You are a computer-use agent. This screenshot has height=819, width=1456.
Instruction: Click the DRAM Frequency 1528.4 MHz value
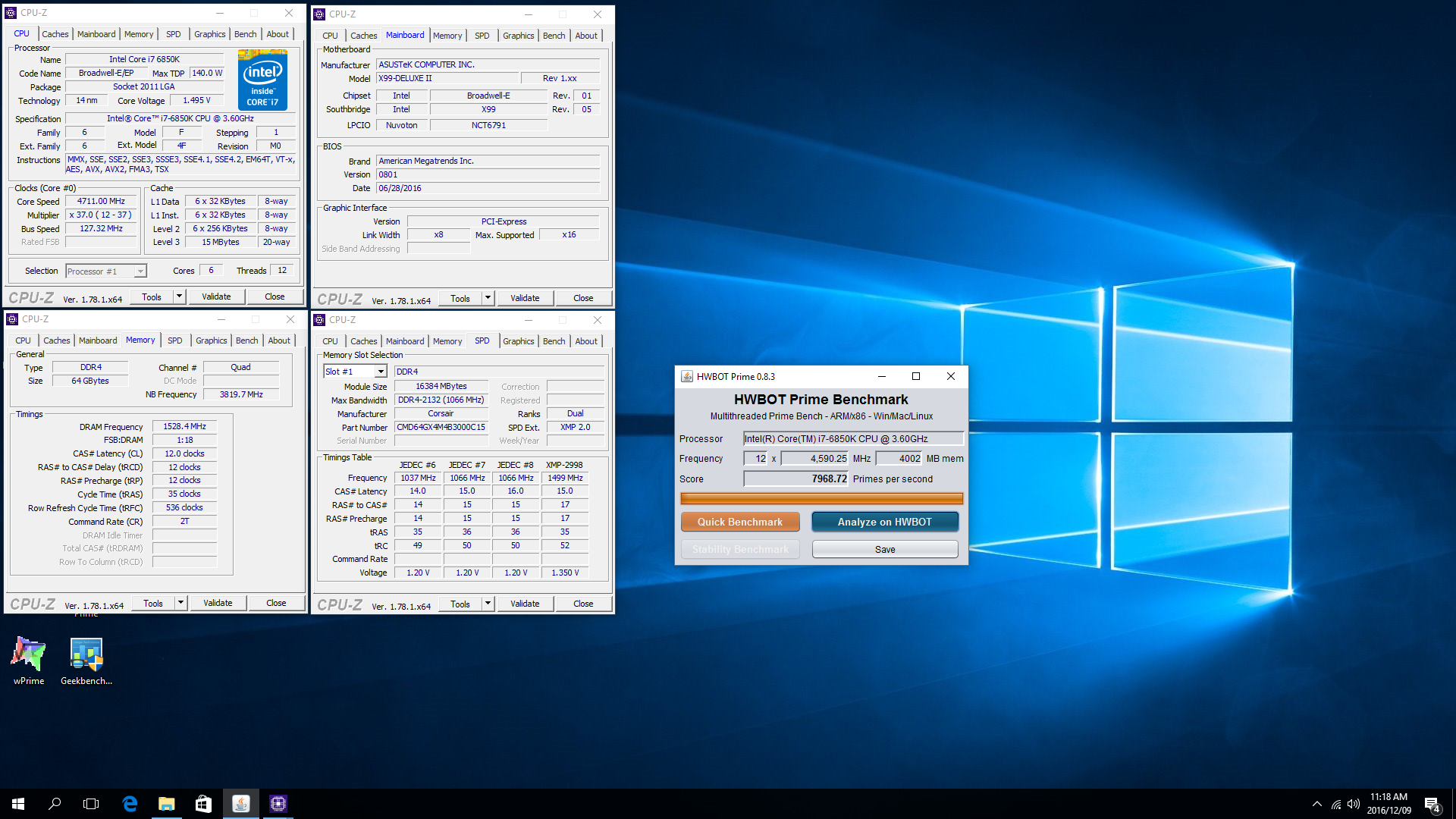click(184, 426)
